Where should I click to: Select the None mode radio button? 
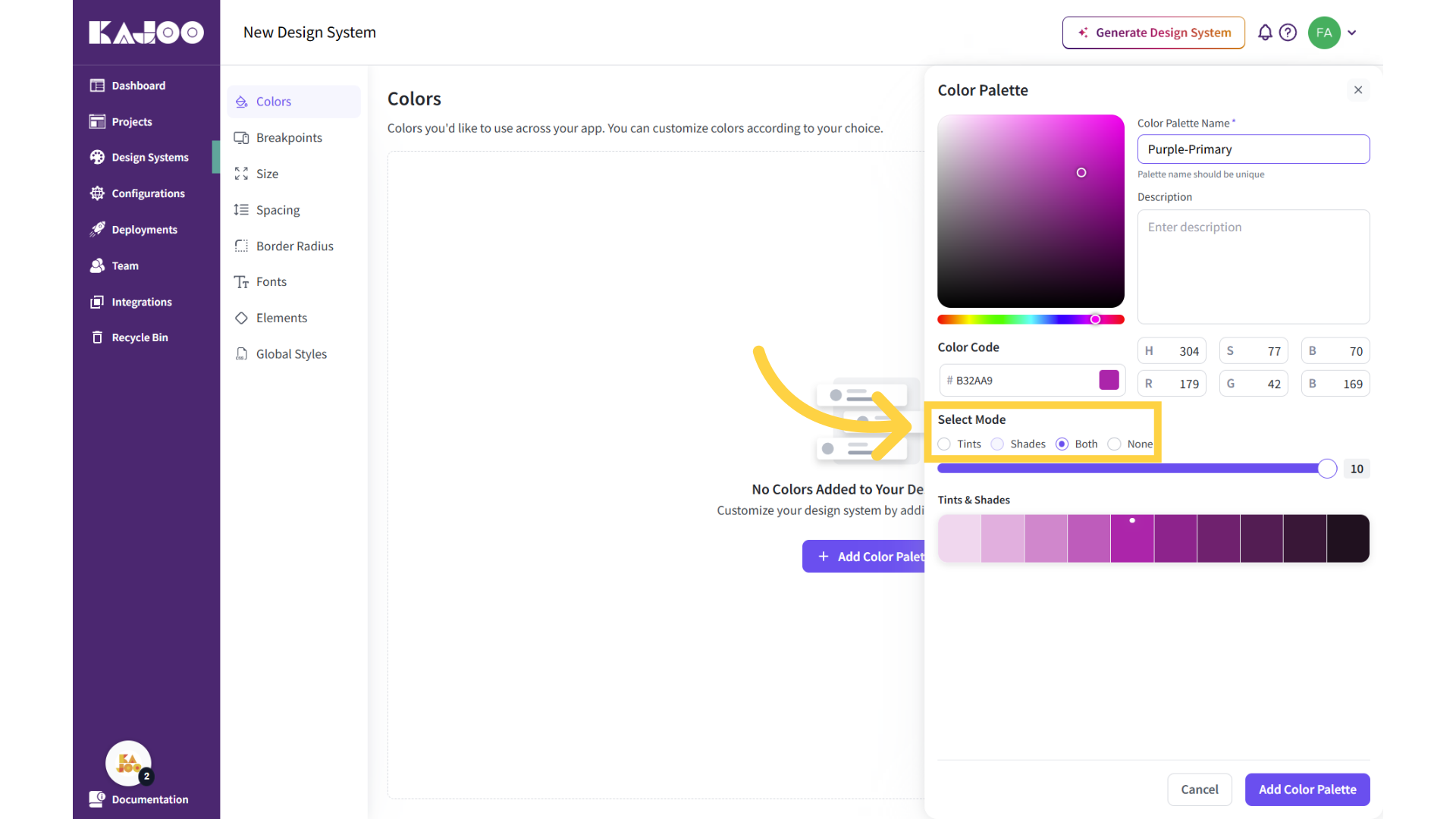click(1114, 444)
